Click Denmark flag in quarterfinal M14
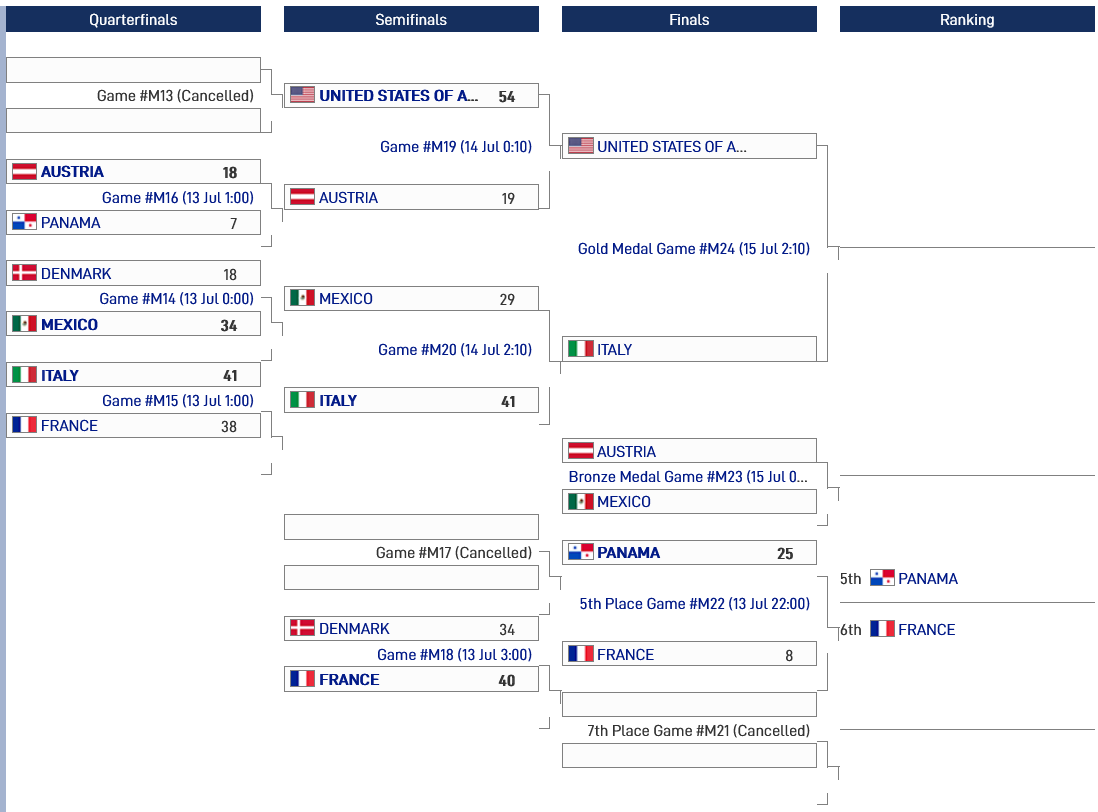The height and width of the screenshot is (812, 1098). coord(25,273)
